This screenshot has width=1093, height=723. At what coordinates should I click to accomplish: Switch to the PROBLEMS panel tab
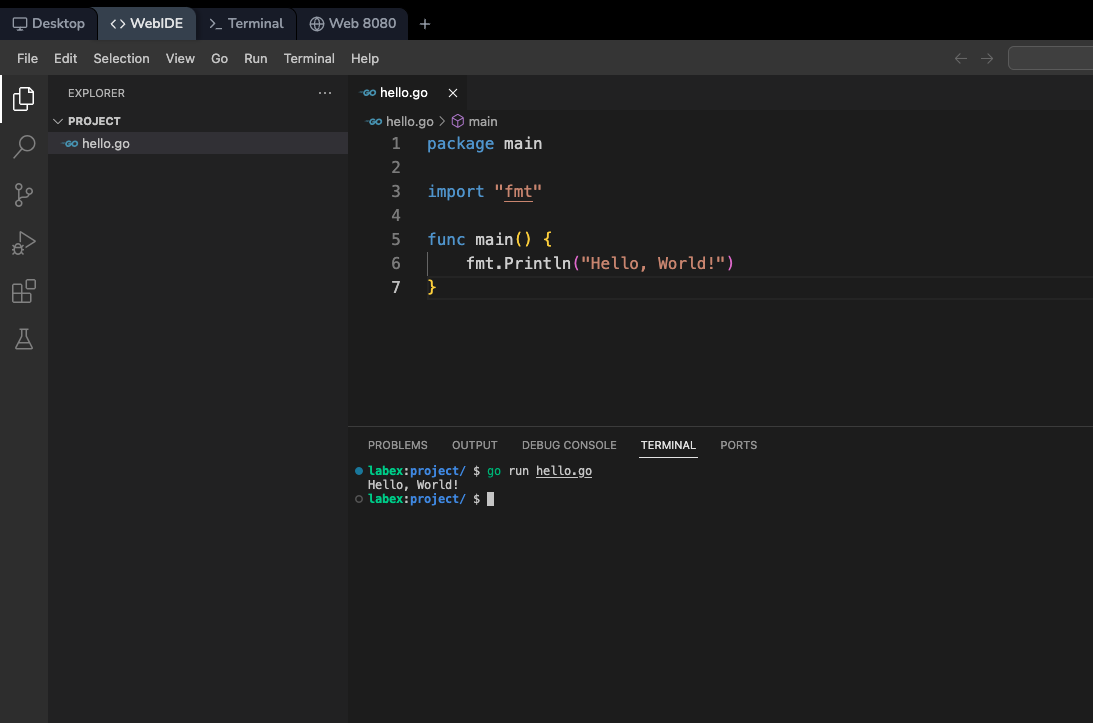click(397, 445)
